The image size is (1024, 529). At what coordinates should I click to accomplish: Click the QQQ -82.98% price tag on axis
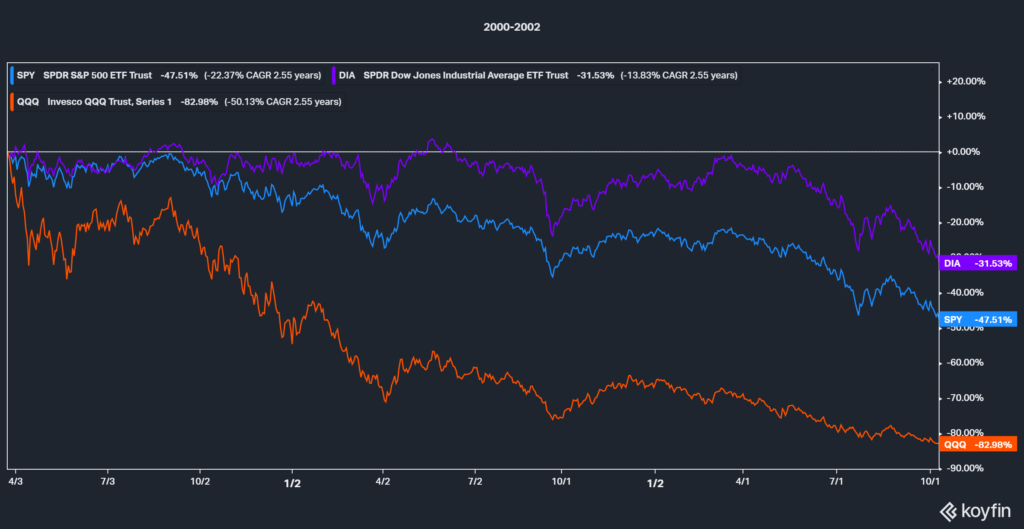click(x=978, y=444)
